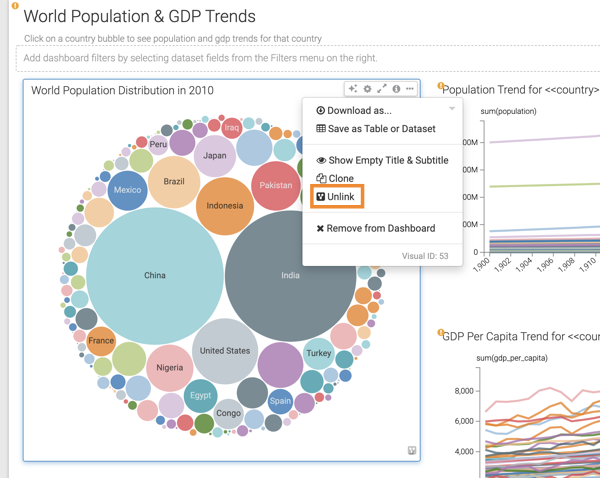Click orange warning icon beside dashboard title
This screenshot has height=478, width=600.
pos(15,6)
